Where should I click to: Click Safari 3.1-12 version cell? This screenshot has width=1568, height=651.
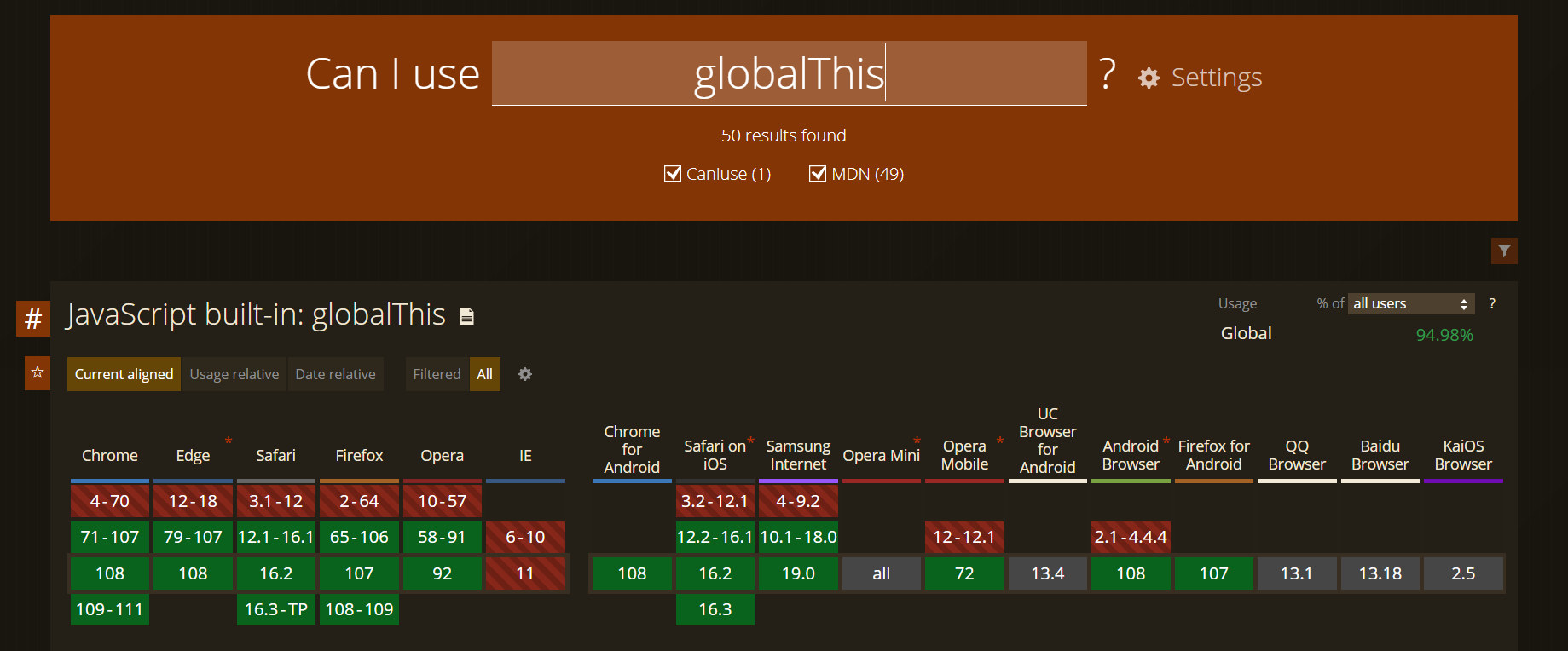coord(276,501)
